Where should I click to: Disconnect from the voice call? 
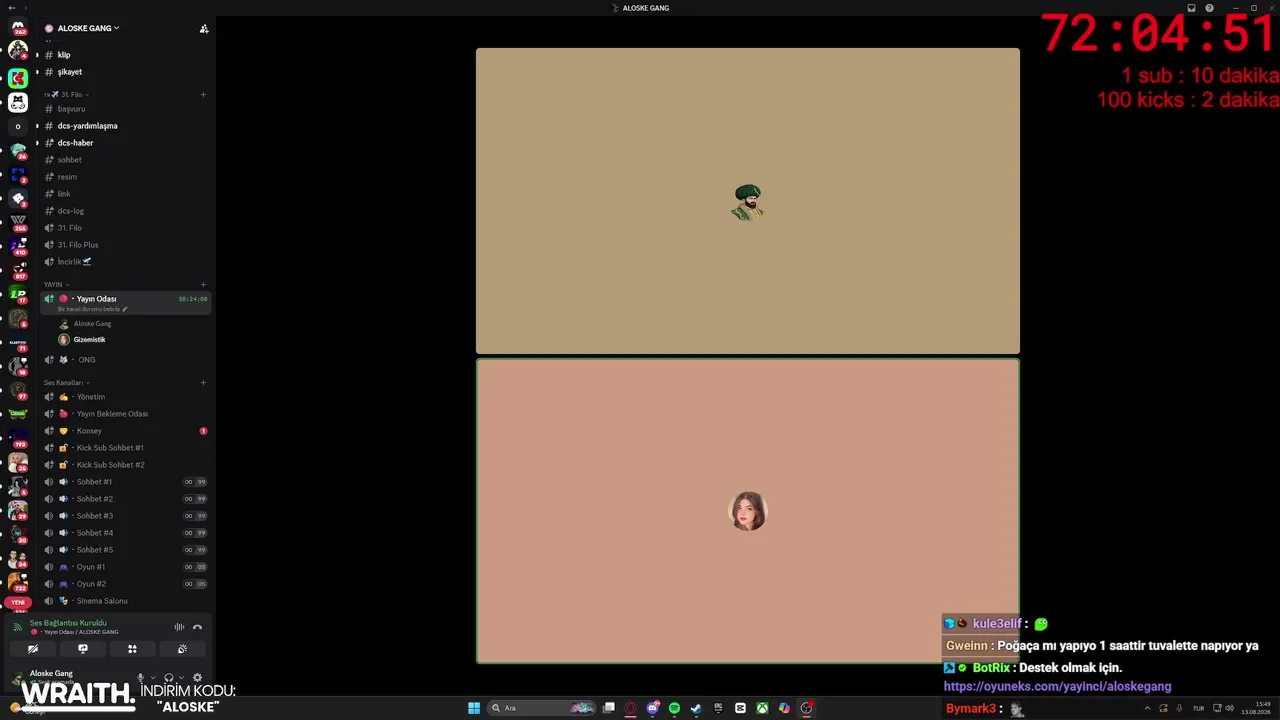coord(197,627)
